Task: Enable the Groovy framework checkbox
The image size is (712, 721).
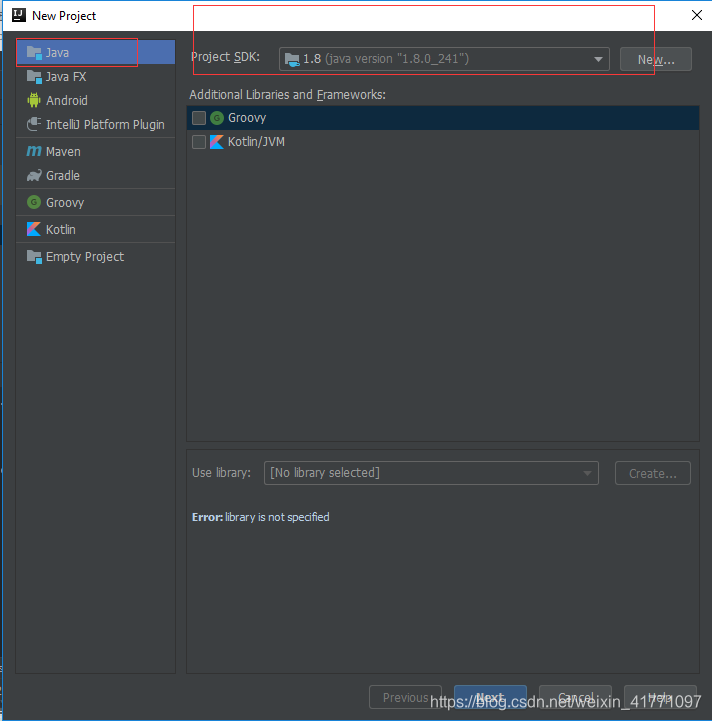Action: pos(199,118)
